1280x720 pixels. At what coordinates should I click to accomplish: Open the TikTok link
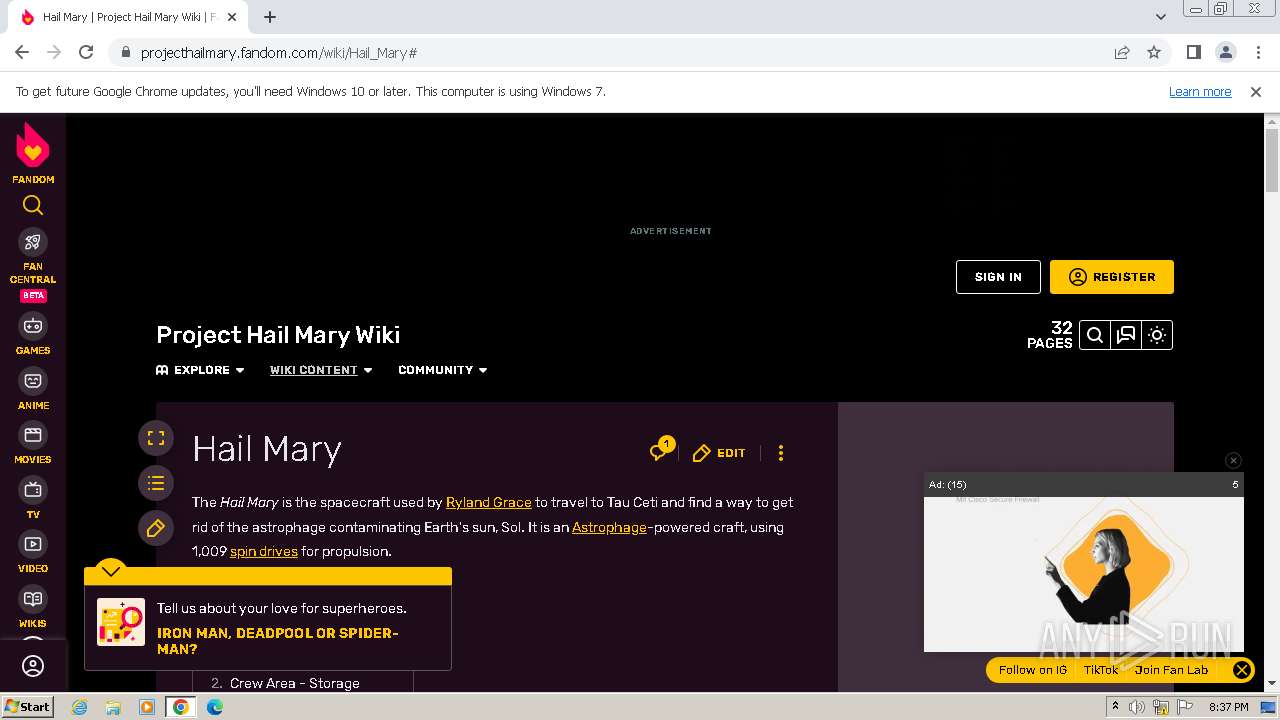[1101, 670]
